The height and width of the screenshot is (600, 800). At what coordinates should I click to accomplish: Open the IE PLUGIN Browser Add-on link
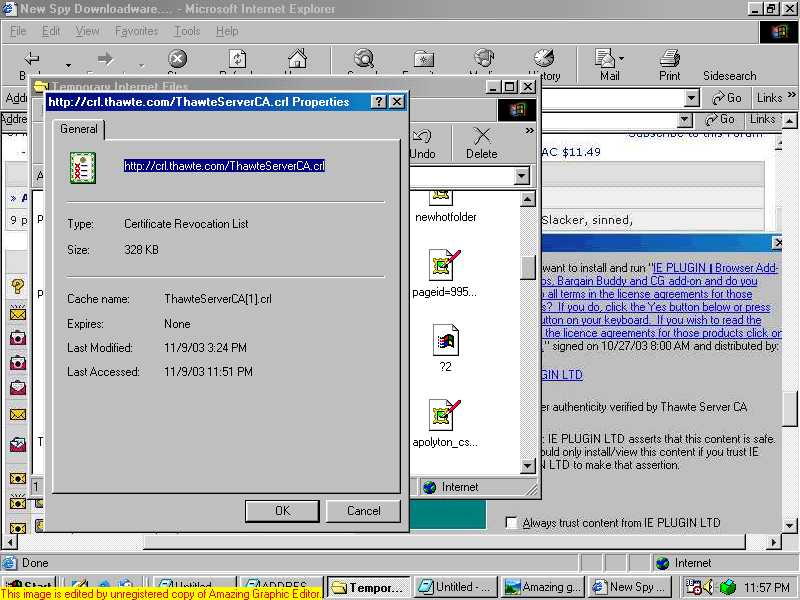pyautogui.click(x=714, y=268)
